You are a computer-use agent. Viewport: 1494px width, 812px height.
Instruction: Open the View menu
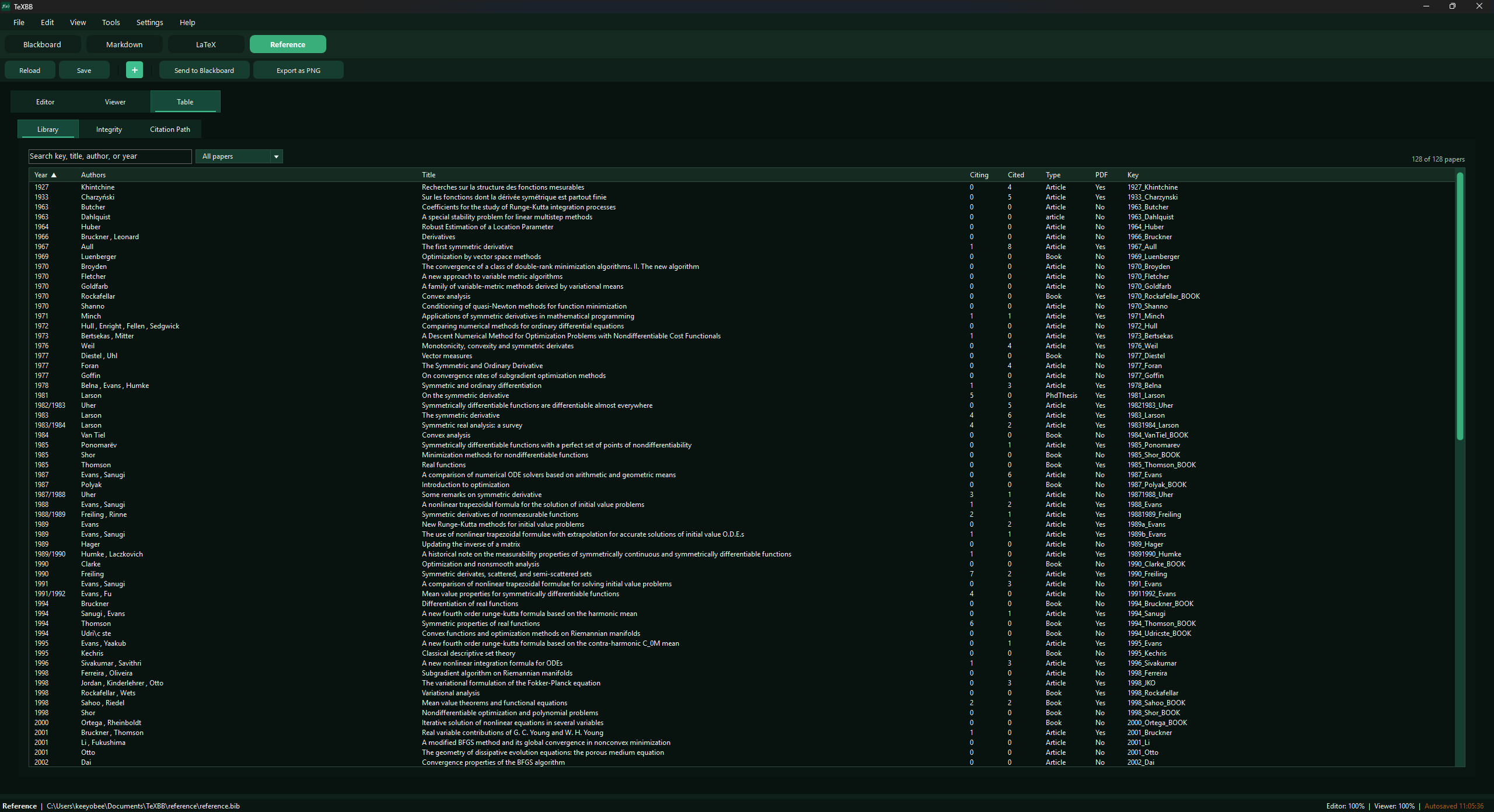point(78,22)
